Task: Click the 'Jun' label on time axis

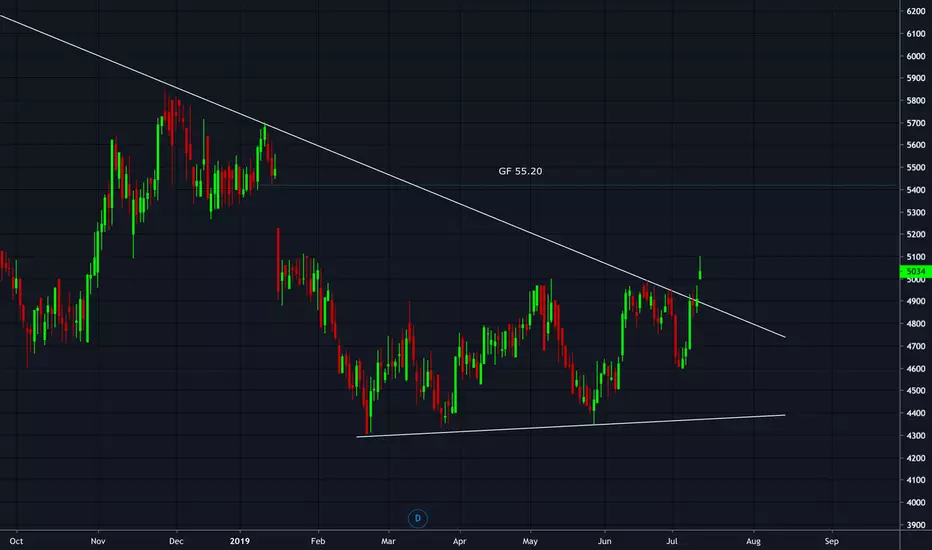Action: (604, 541)
